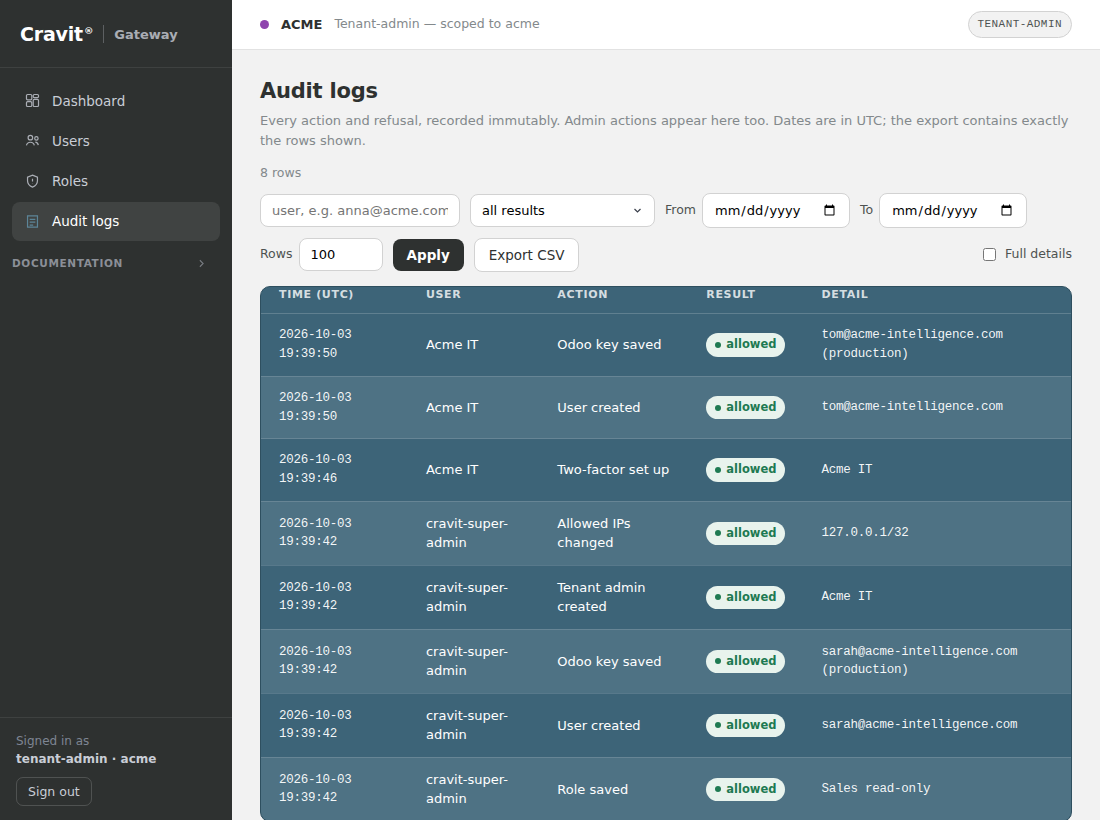
Task: Click the From date calendar icon
Action: click(829, 210)
